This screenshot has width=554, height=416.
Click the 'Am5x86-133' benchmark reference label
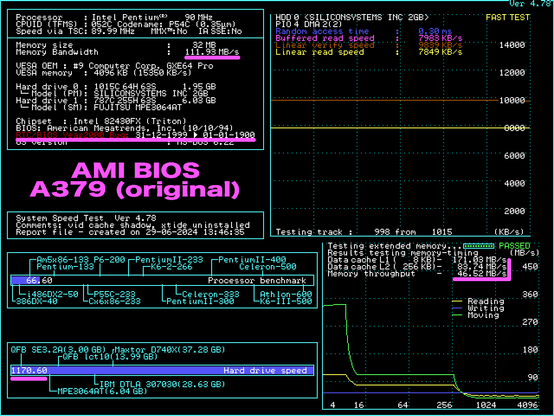[63, 260]
